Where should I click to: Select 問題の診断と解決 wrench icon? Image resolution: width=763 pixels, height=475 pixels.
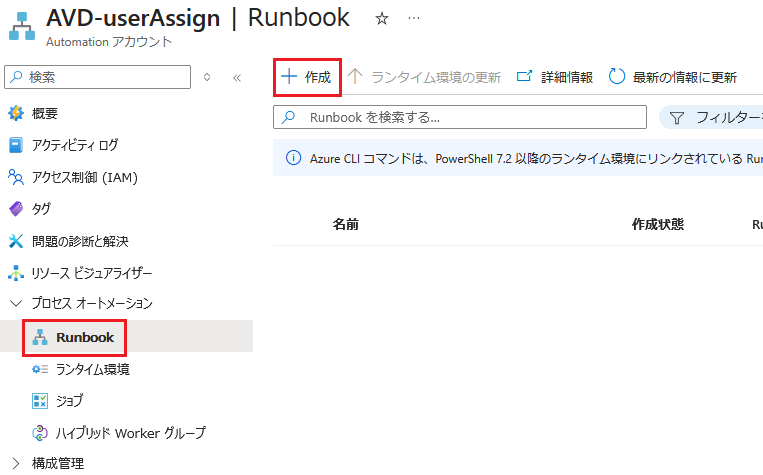(15, 241)
